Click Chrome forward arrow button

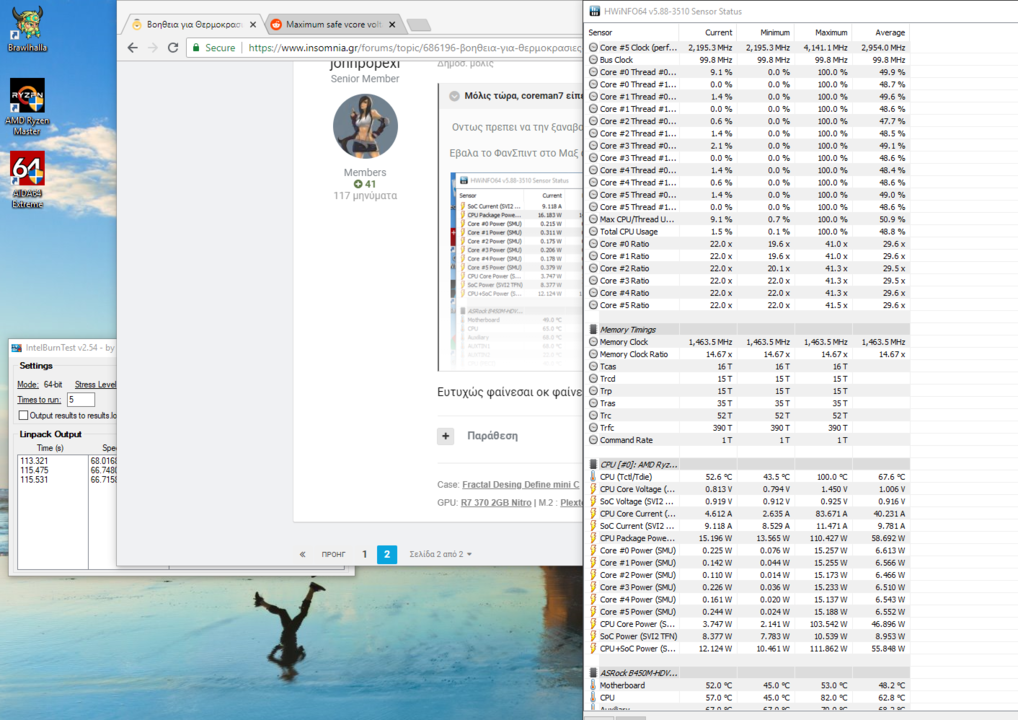pos(153,47)
